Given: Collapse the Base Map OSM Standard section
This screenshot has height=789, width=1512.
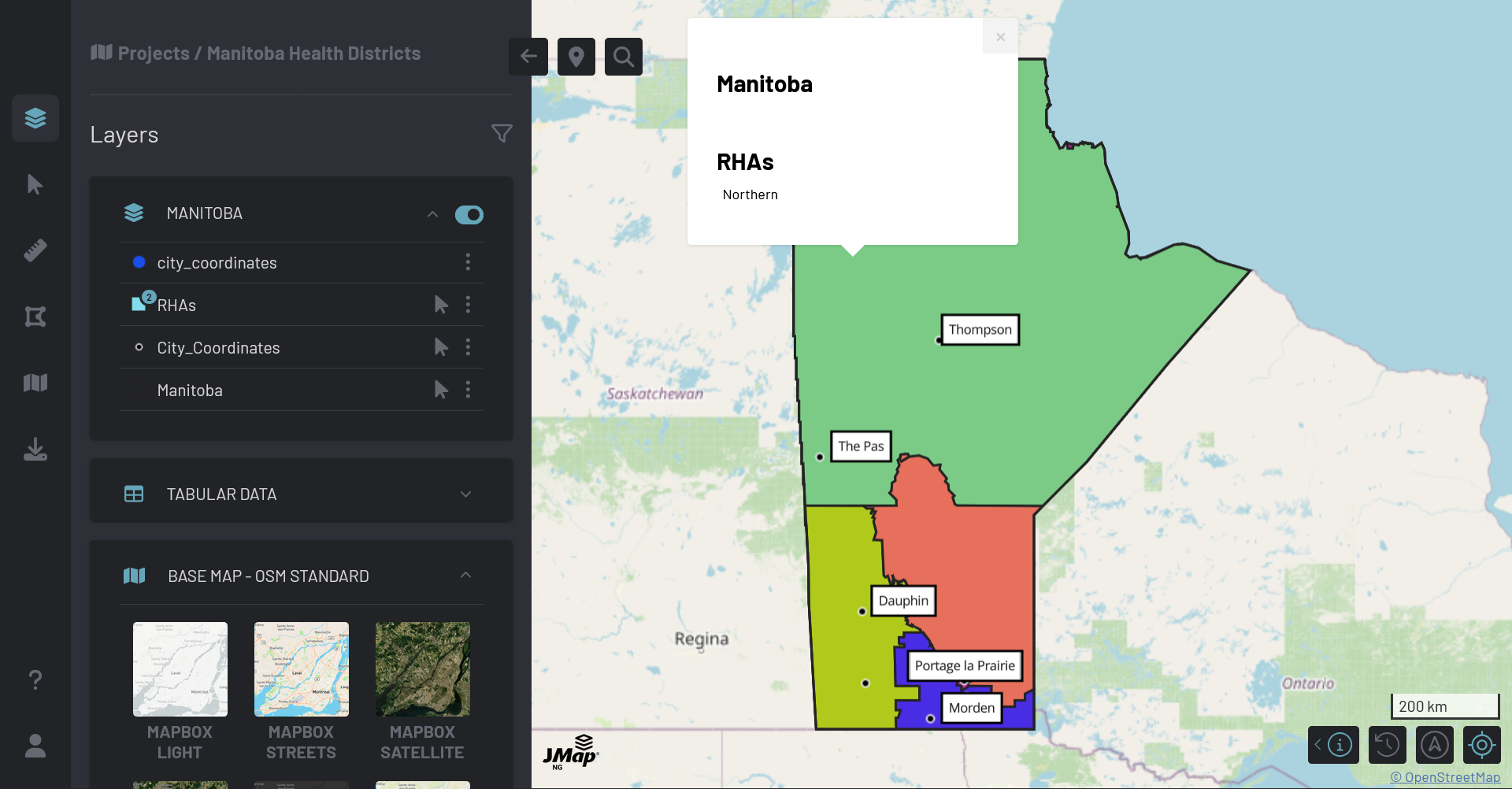Looking at the screenshot, I should pyautogui.click(x=465, y=576).
